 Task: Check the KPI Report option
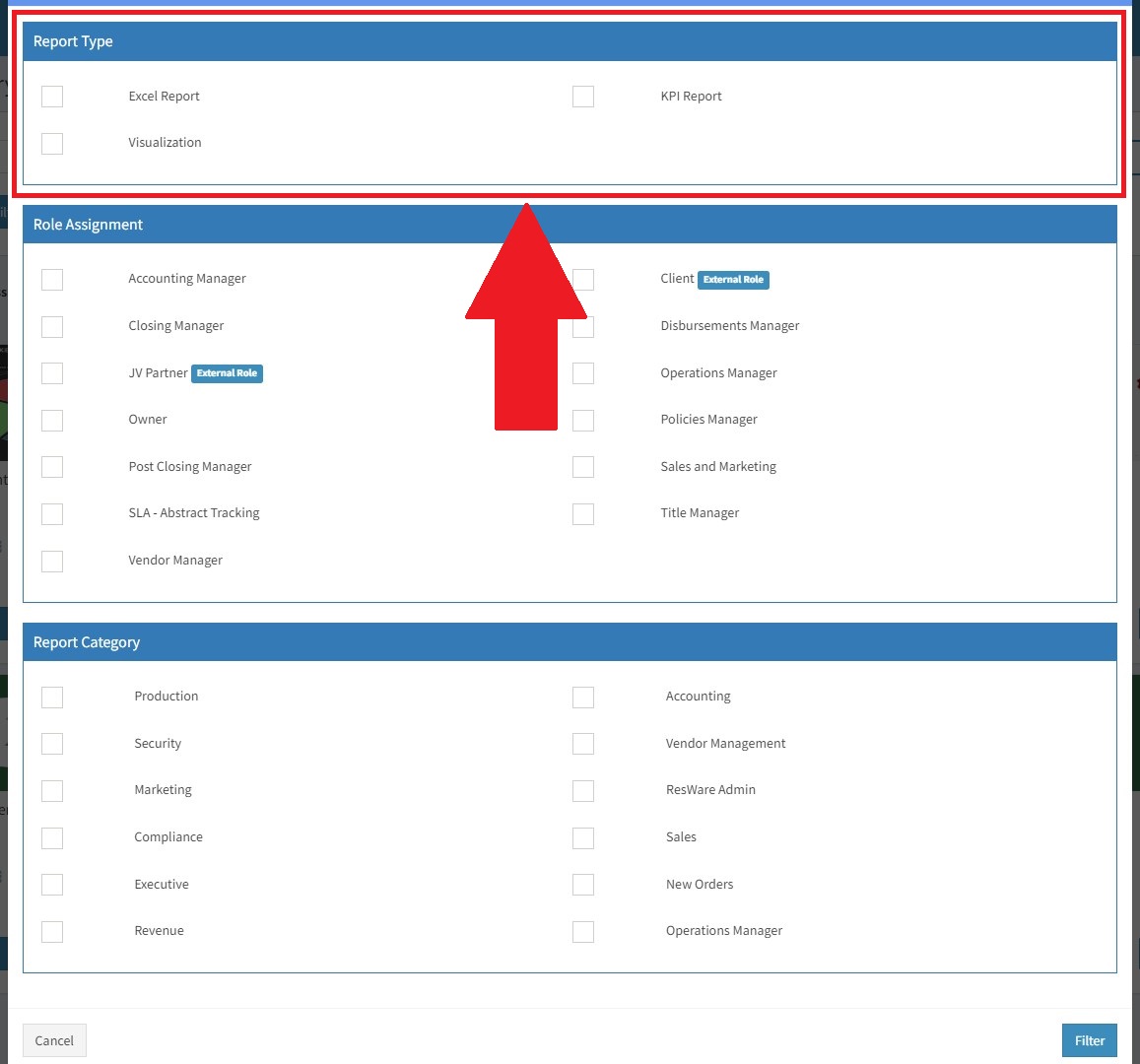pos(583,96)
